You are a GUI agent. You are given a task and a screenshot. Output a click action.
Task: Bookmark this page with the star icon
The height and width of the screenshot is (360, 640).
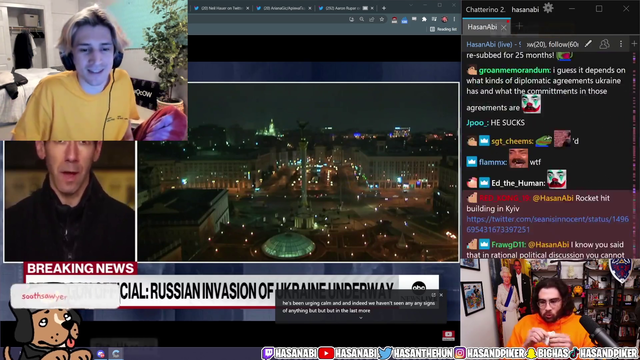click(382, 19)
